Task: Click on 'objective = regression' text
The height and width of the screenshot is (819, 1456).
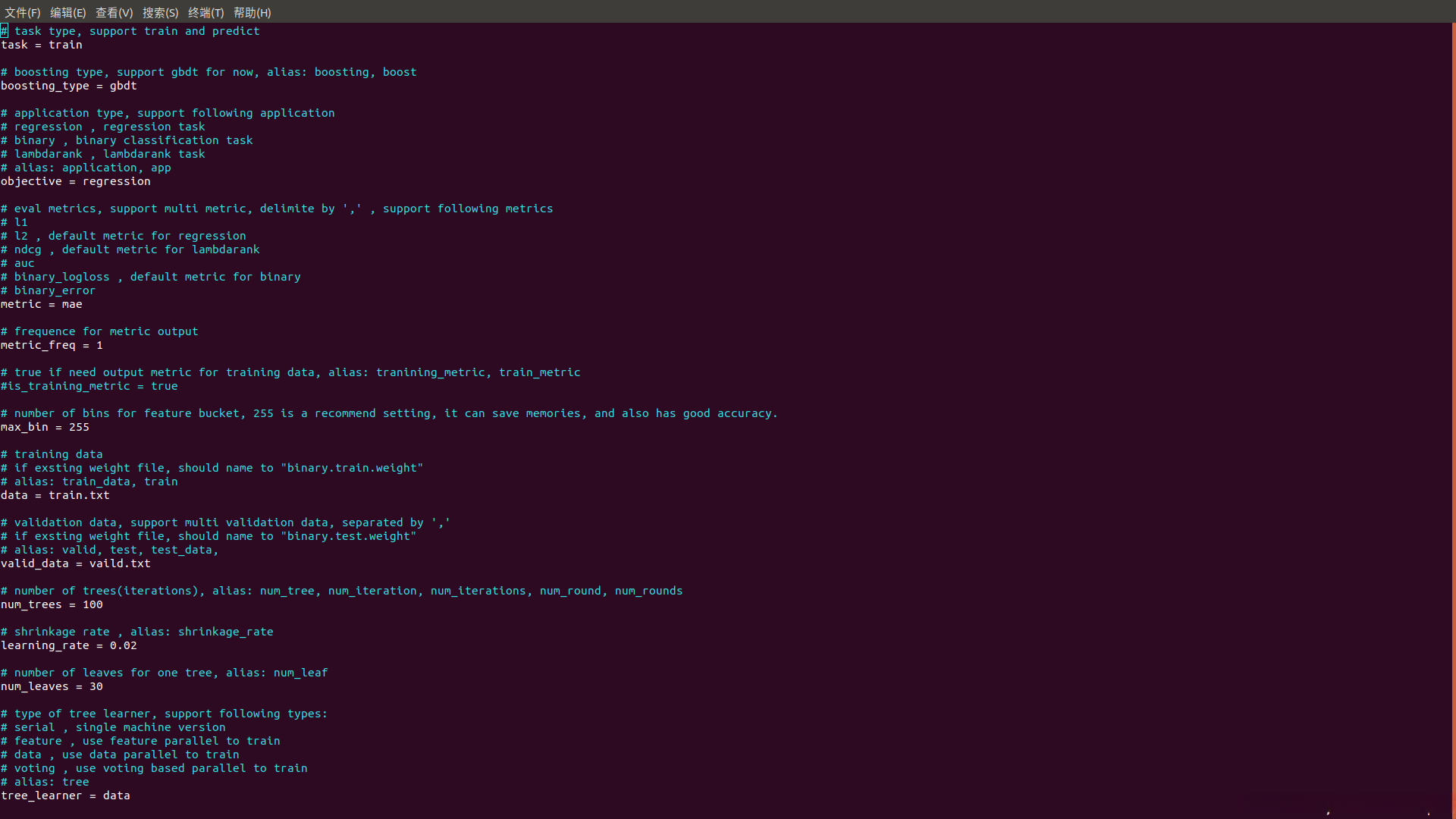Action: [x=76, y=181]
